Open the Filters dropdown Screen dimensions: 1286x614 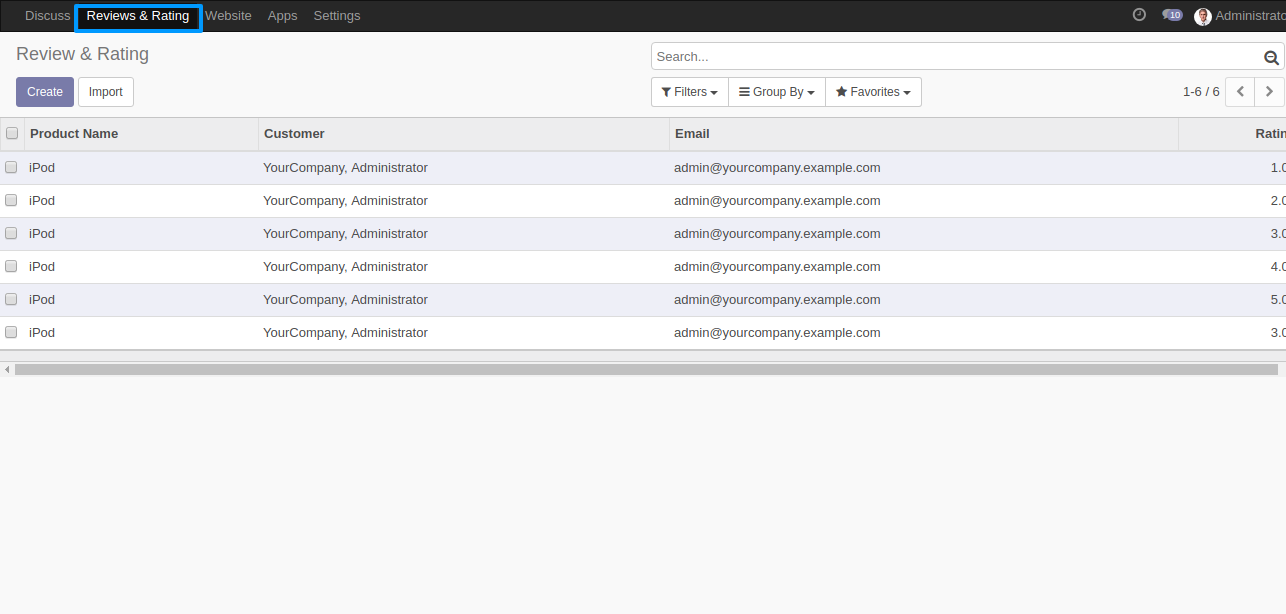(690, 92)
